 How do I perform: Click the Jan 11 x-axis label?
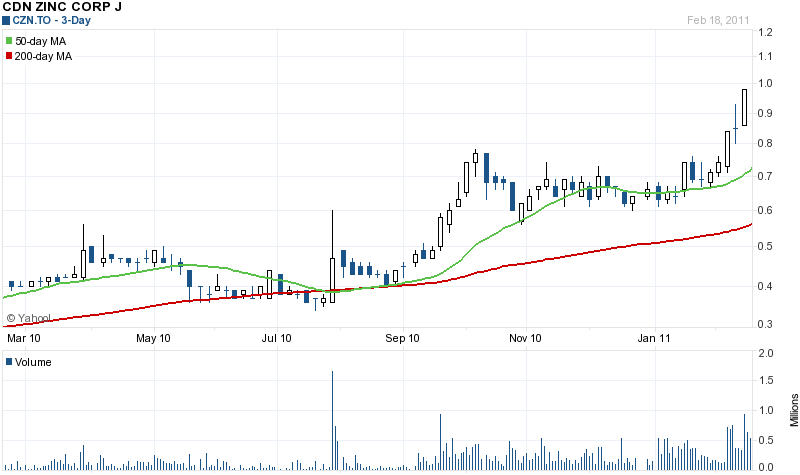656,338
